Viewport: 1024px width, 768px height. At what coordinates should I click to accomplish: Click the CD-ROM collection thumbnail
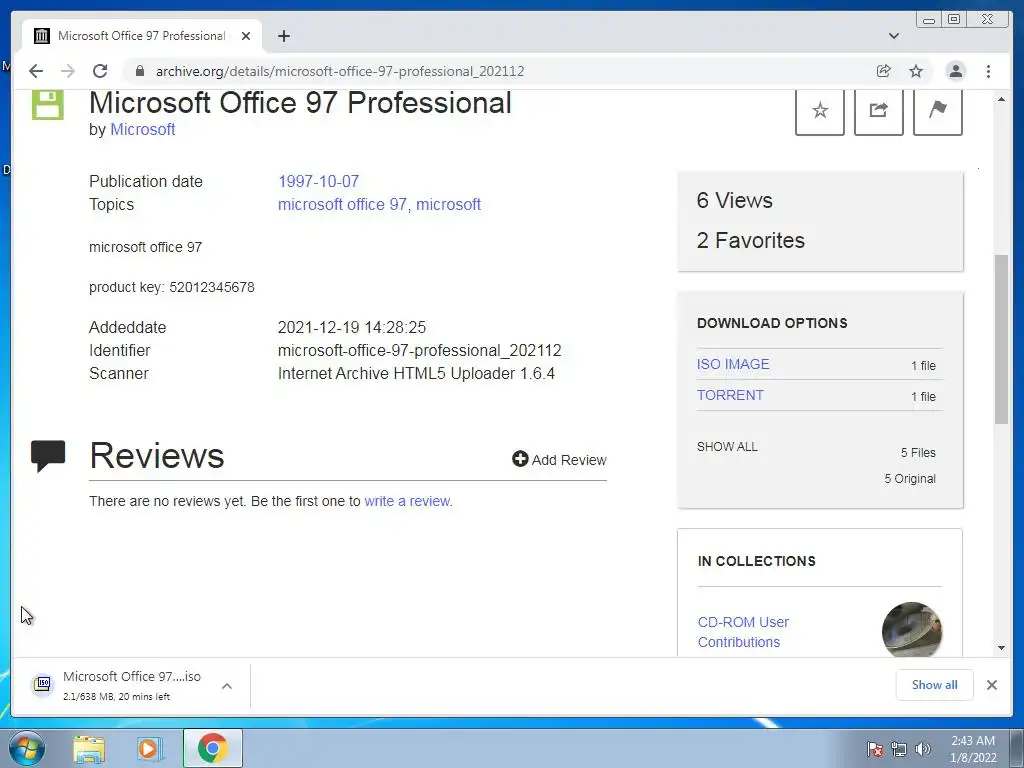click(x=912, y=630)
